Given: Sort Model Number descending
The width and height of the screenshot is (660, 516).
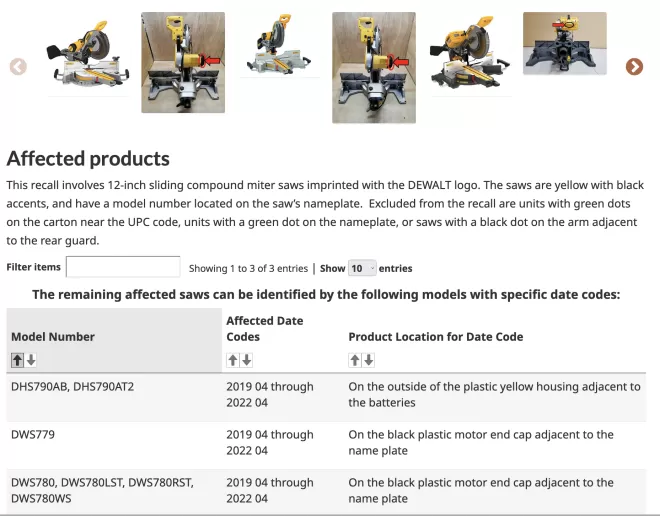Looking at the screenshot, I should (x=31, y=360).
